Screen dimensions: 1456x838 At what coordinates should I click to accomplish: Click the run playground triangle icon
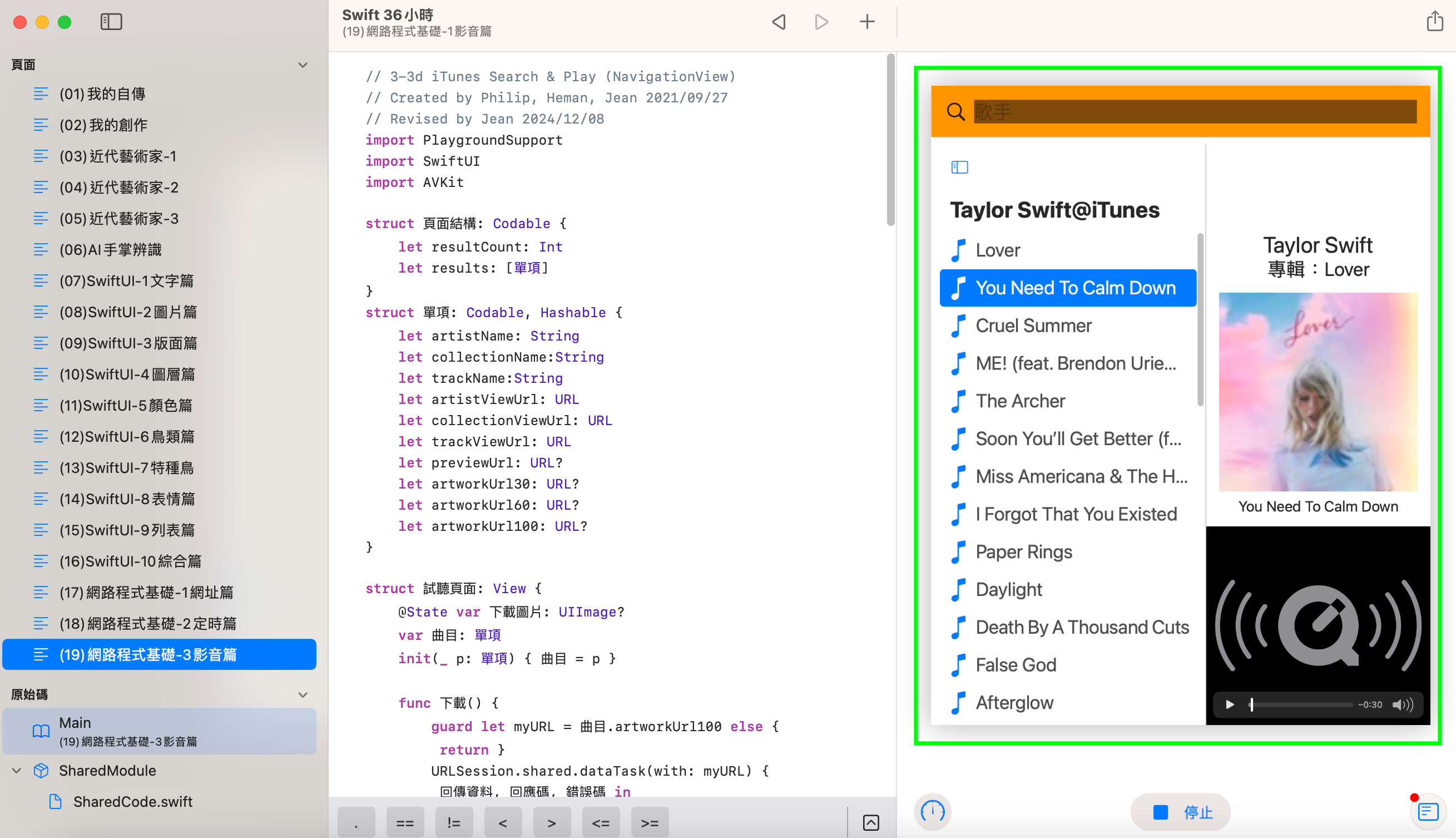pos(821,22)
